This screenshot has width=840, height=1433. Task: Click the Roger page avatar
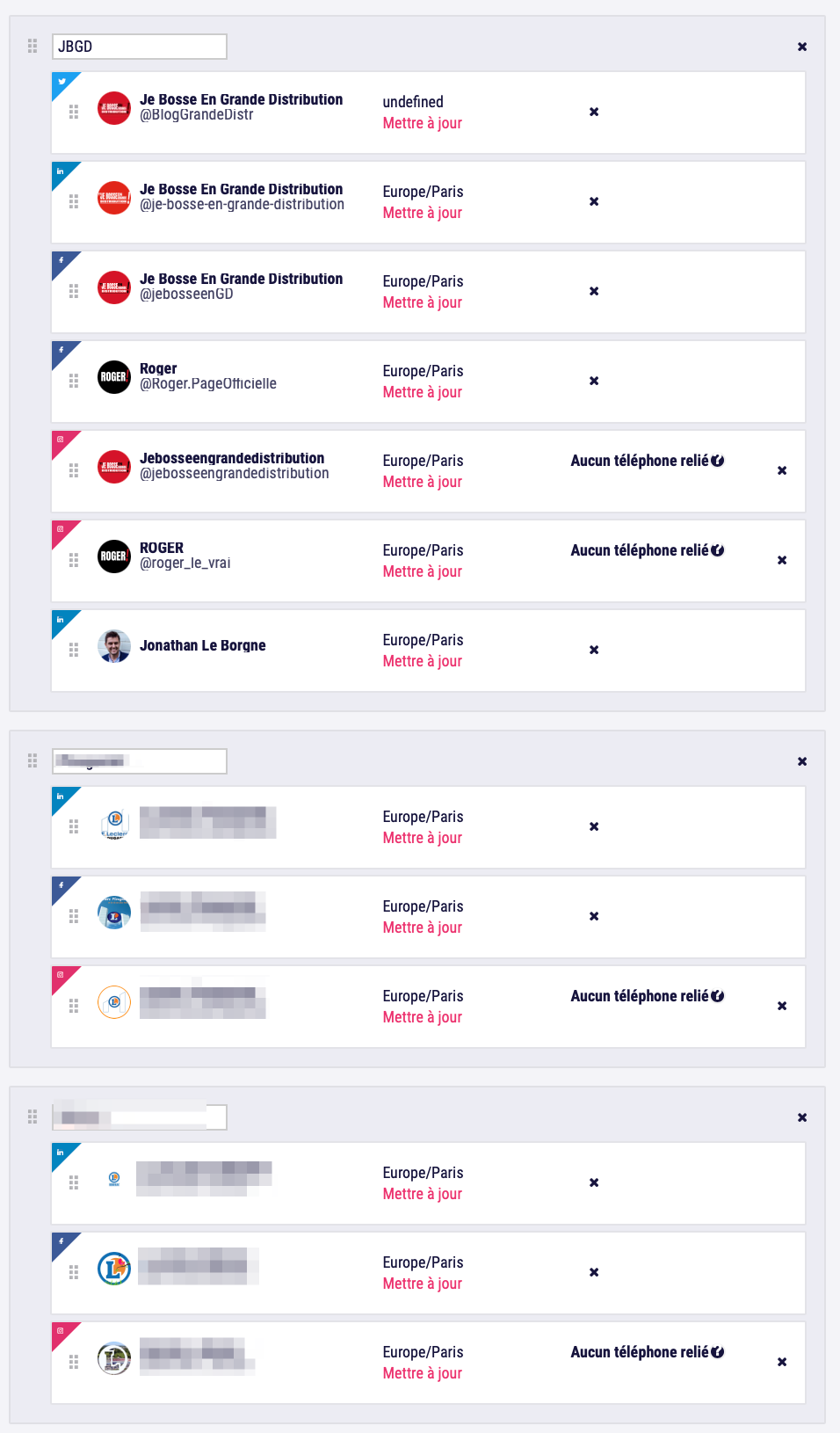114,377
